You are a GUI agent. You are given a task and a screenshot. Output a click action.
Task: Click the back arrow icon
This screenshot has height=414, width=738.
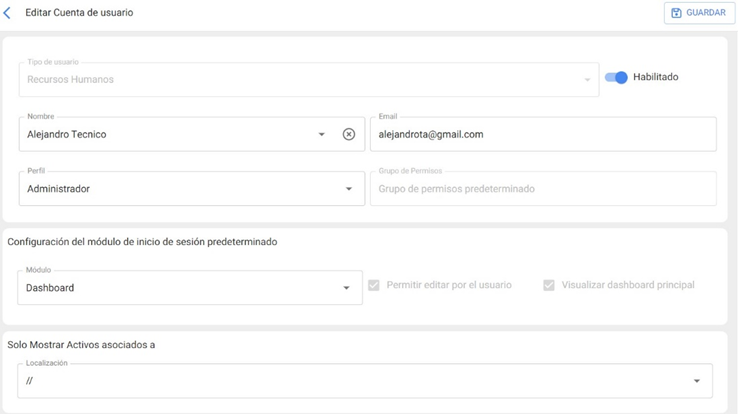8,13
